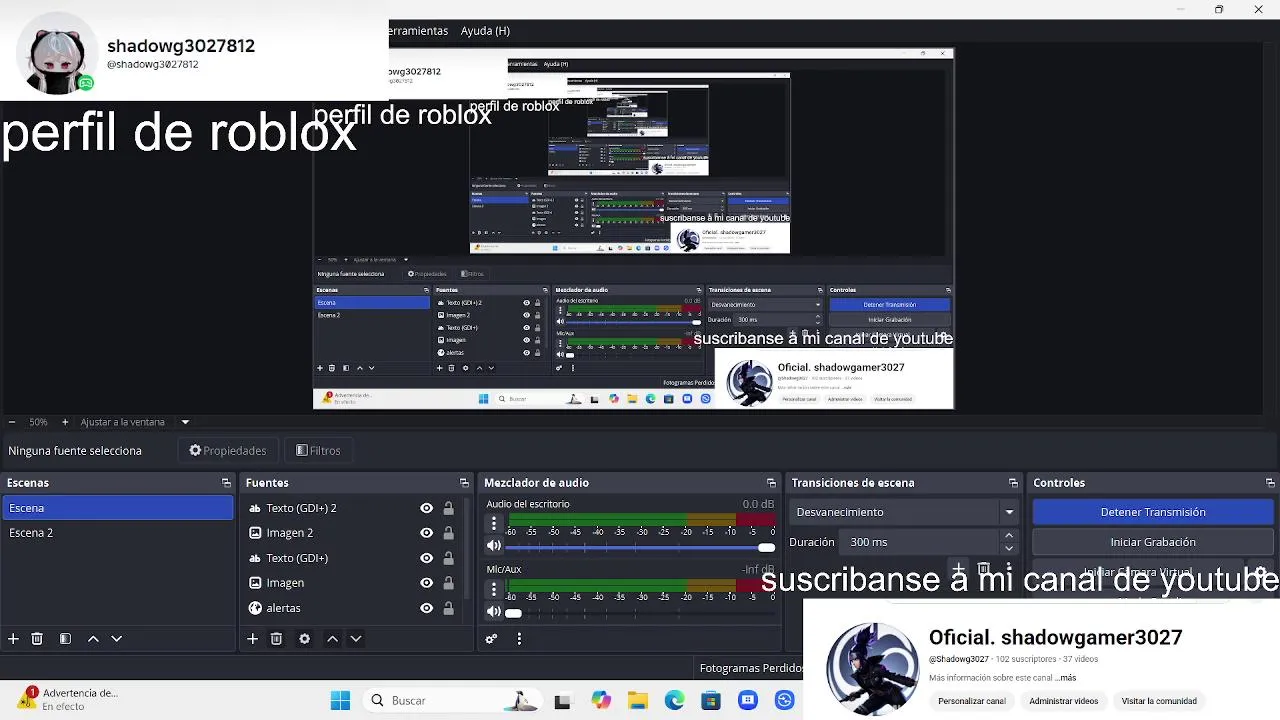Open options dots for Mic/Aux
The width and height of the screenshot is (1280, 720).
tap(493, 589)
